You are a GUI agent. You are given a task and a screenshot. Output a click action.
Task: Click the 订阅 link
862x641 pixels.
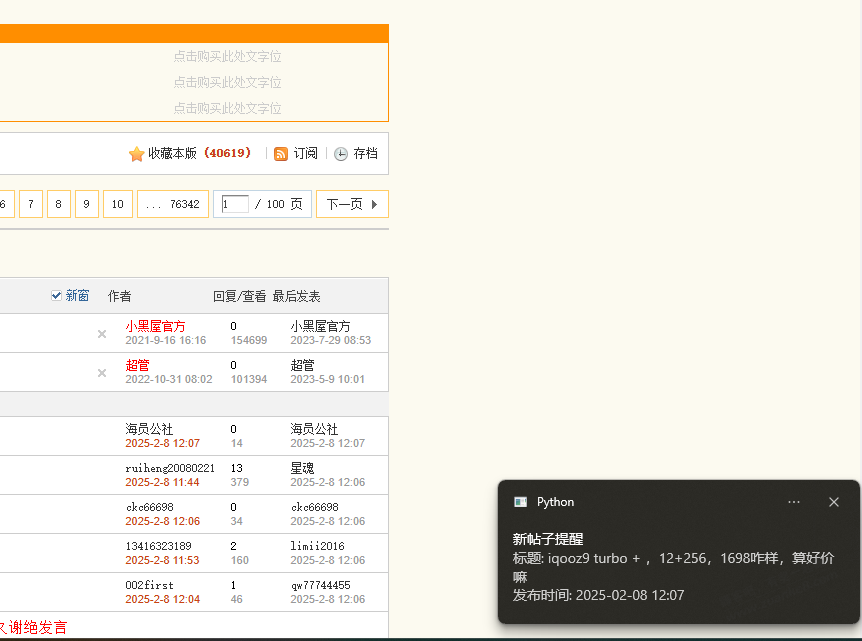306,153
